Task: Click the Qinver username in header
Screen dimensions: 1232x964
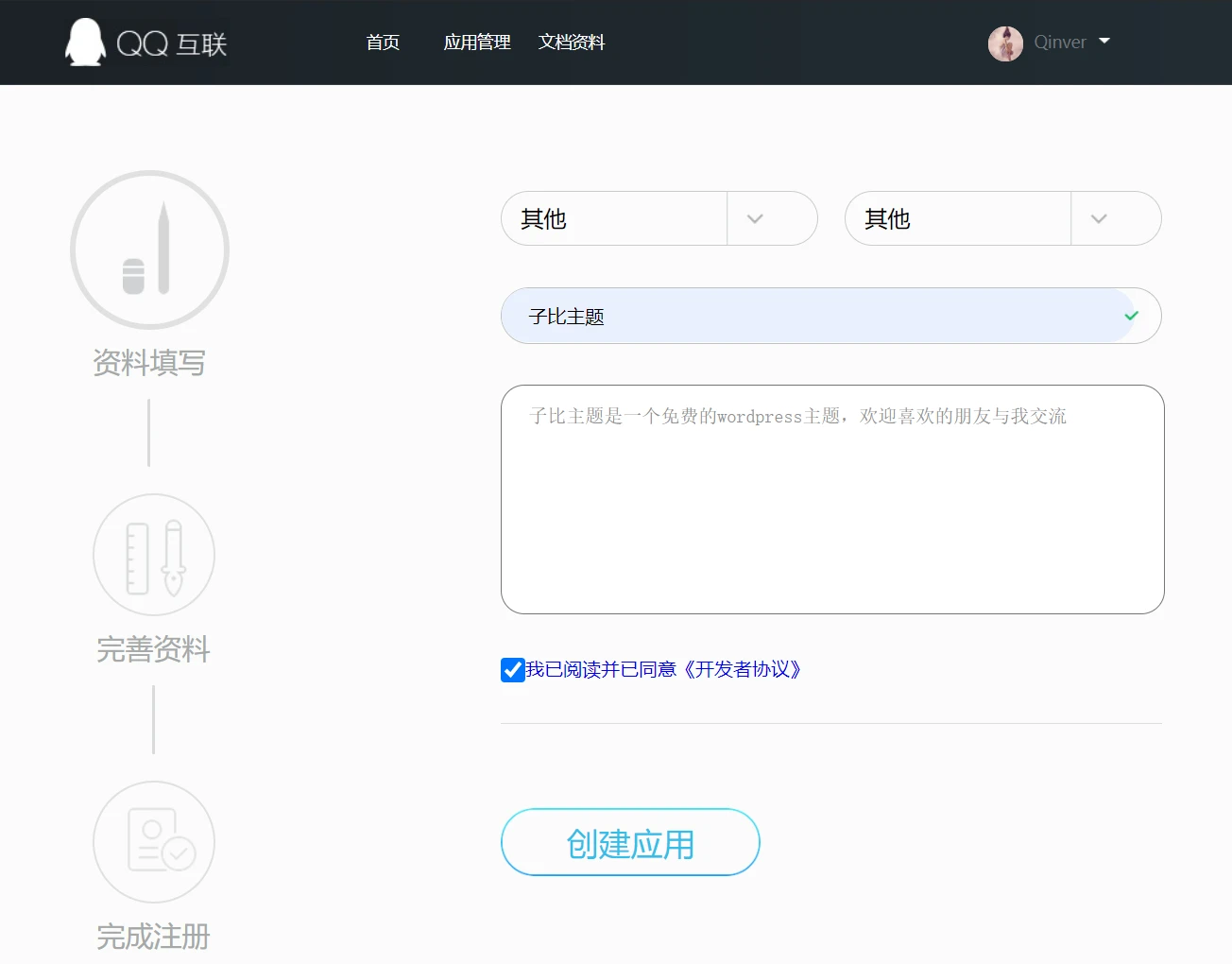Action: point(1060,43)
